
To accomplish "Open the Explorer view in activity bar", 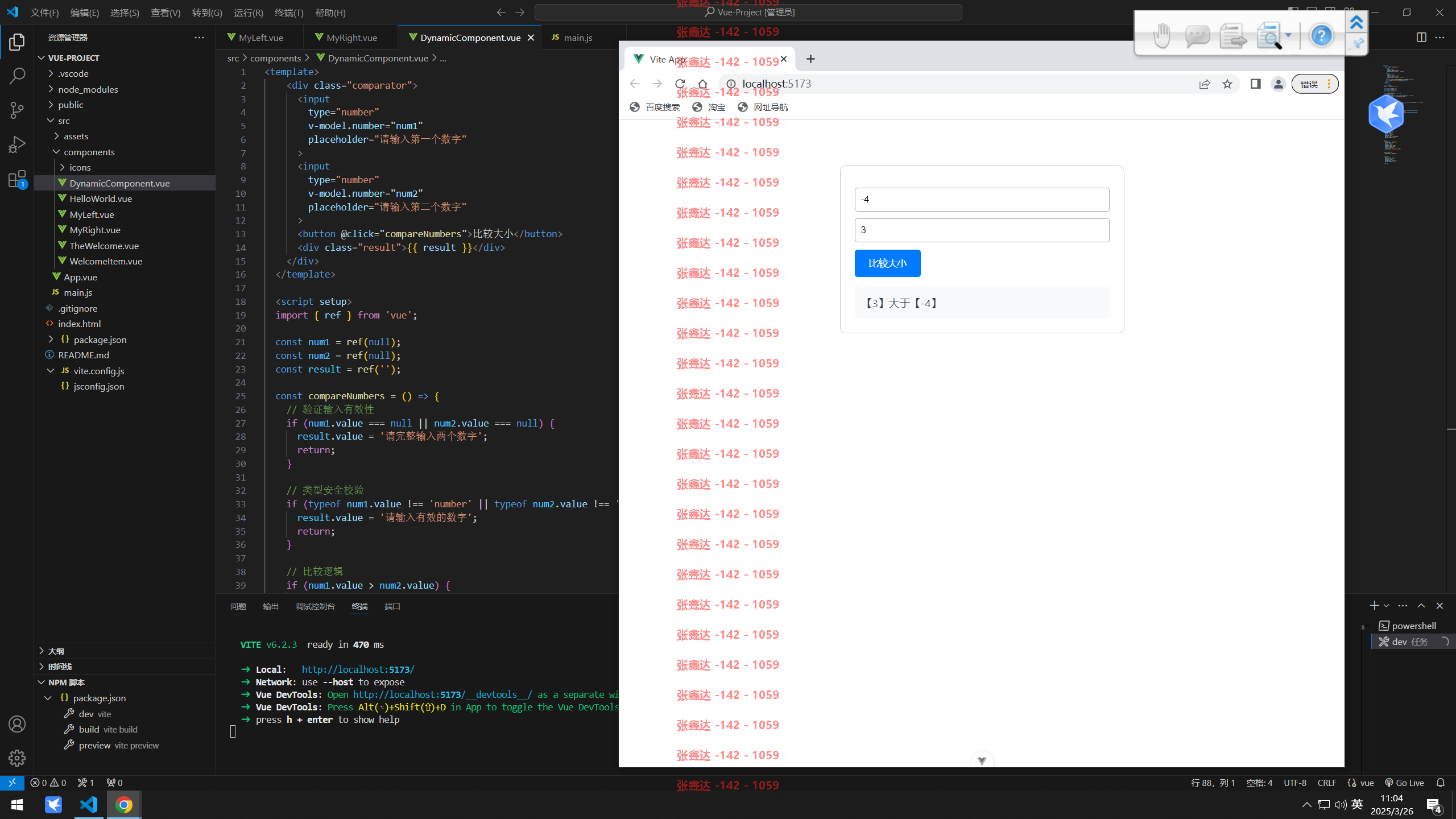I will (17, 42).
